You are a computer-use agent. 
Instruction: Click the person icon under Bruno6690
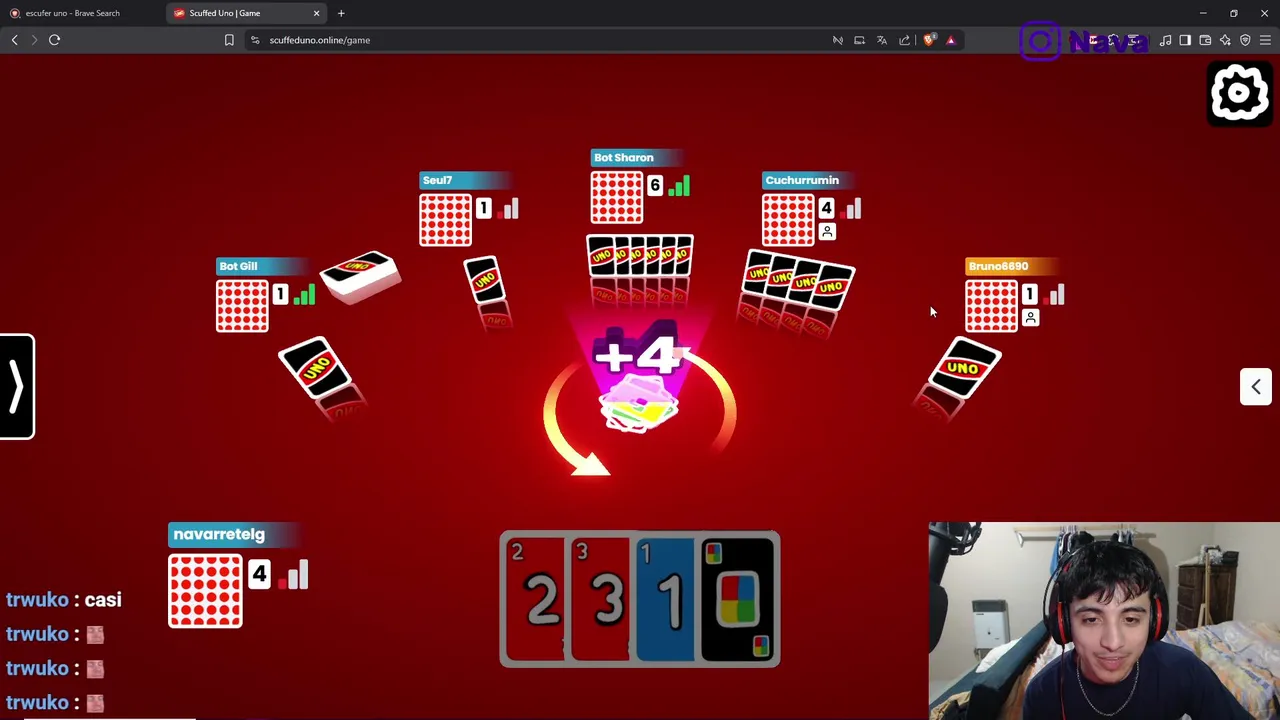pyautogui.click(x=1030, y=318)
